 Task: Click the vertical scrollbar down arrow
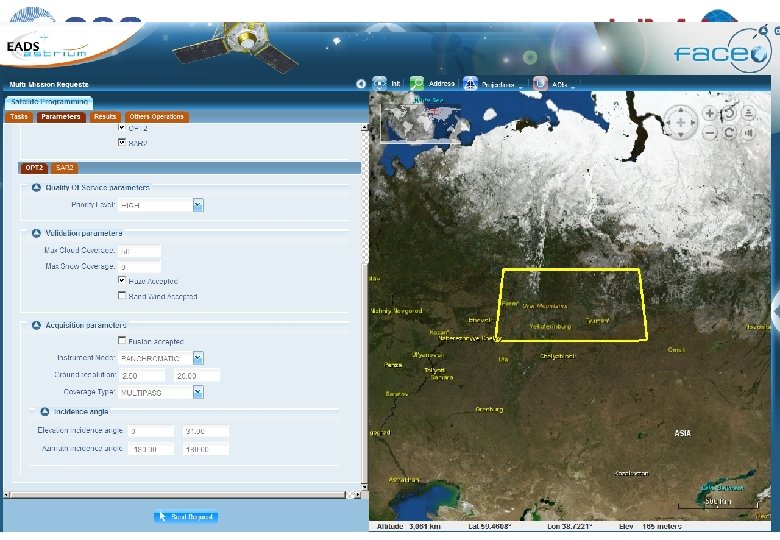coord(364,487)
